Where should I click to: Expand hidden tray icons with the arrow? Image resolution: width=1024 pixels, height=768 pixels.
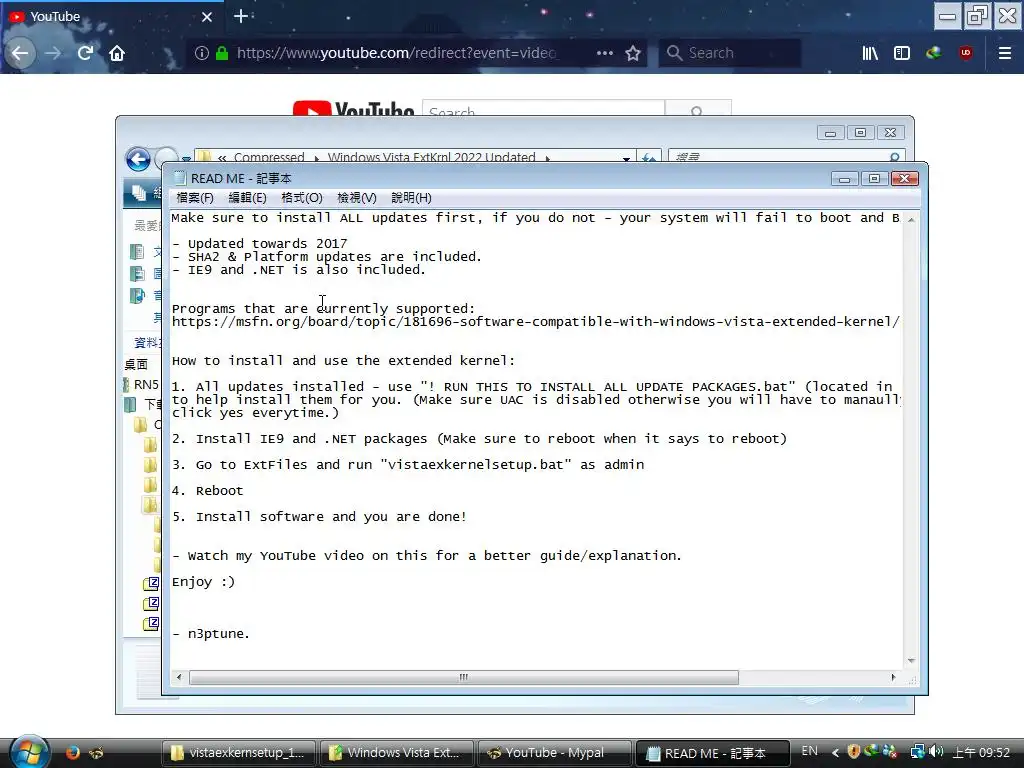pyautogui.click(x=835, y=753)
